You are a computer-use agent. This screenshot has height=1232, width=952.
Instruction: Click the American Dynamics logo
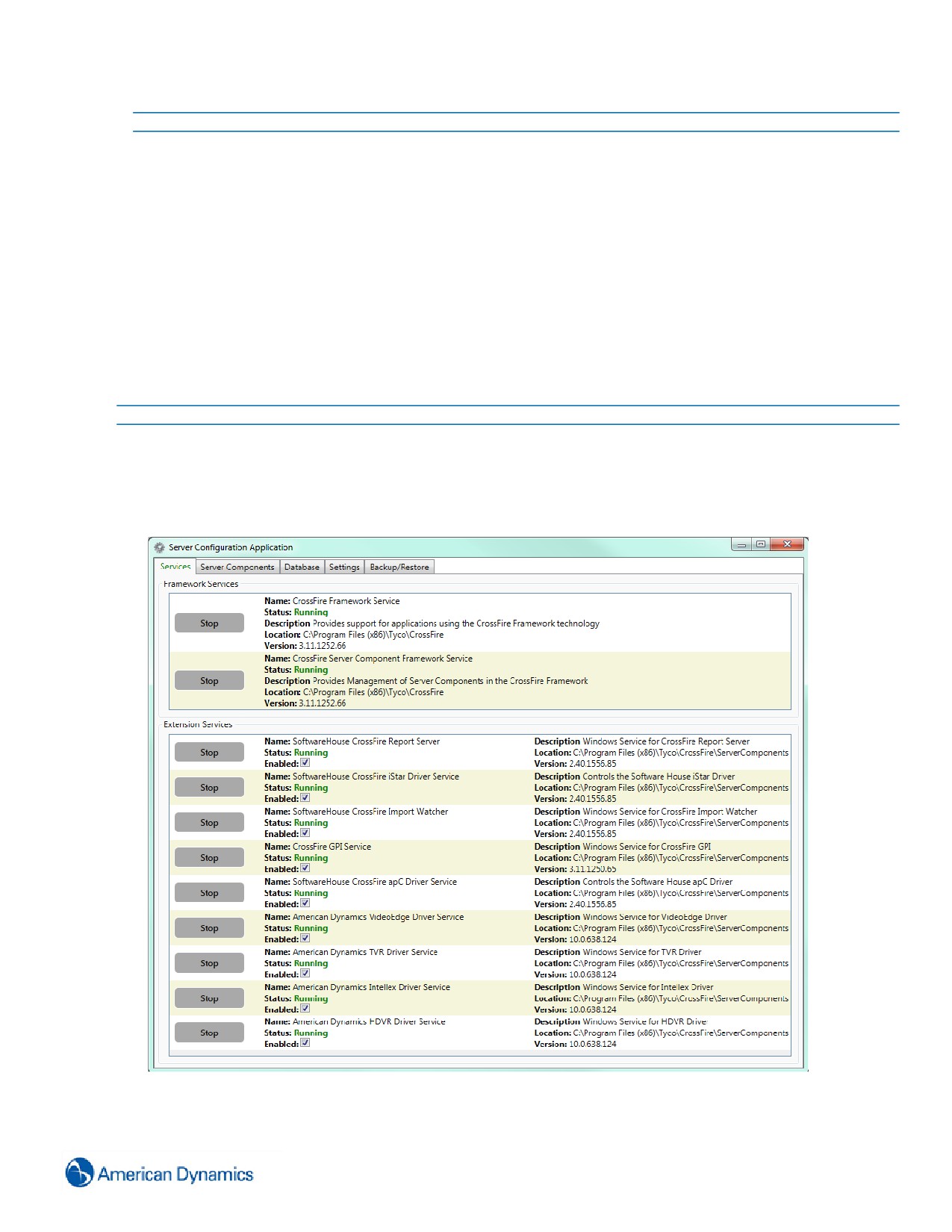pos(160,1173)
